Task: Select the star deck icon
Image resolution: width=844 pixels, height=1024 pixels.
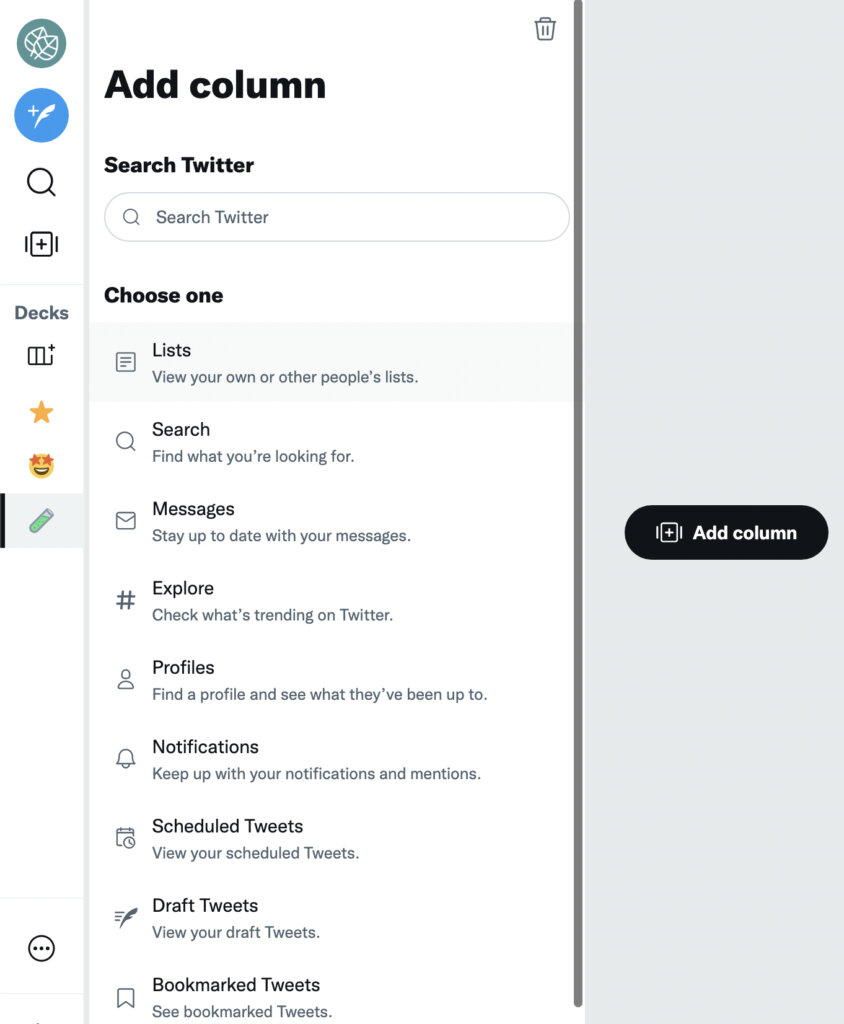Action: click(41, 412)
